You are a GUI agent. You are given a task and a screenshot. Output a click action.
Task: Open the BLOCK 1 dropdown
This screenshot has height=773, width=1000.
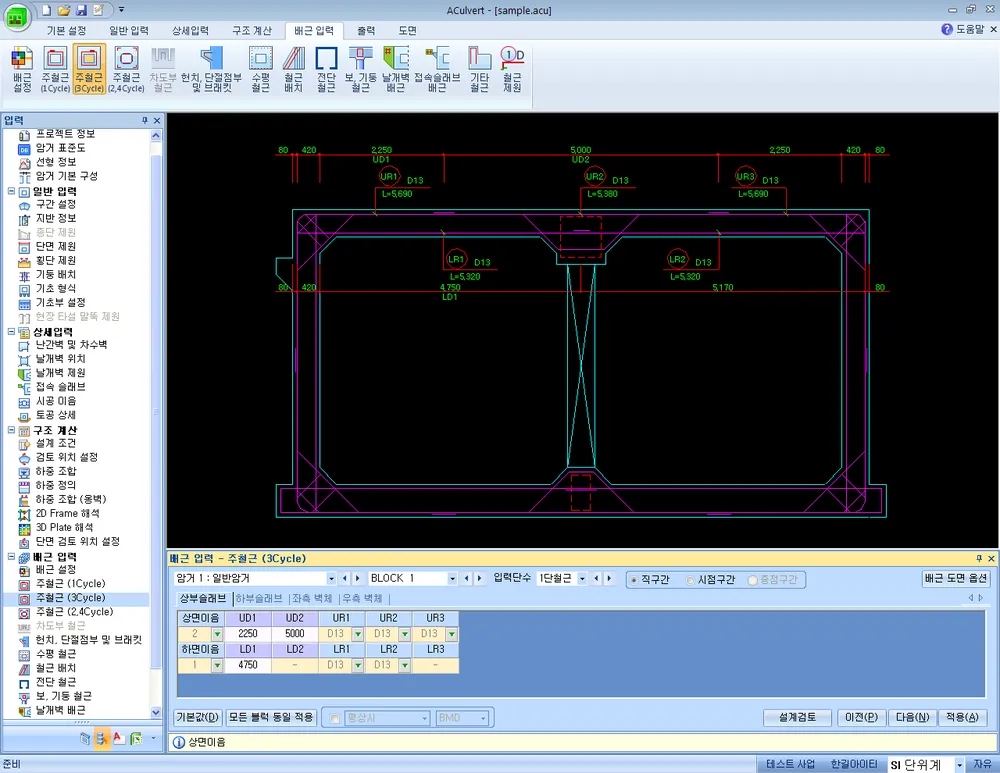pos(452,578)
